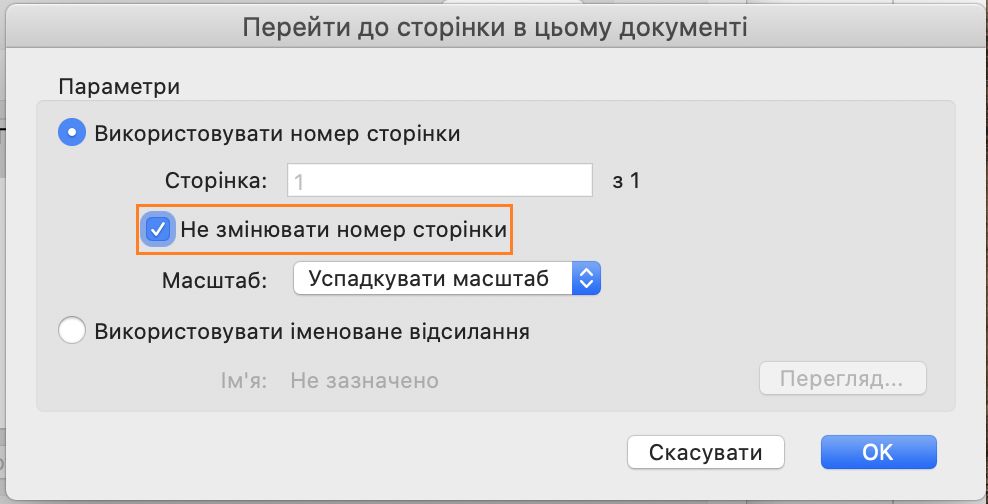Click the "Масштаб:" label
Image resolution: width=988 pixels, height=504 pixels.
pyautogui.click(x=214, y=280)
